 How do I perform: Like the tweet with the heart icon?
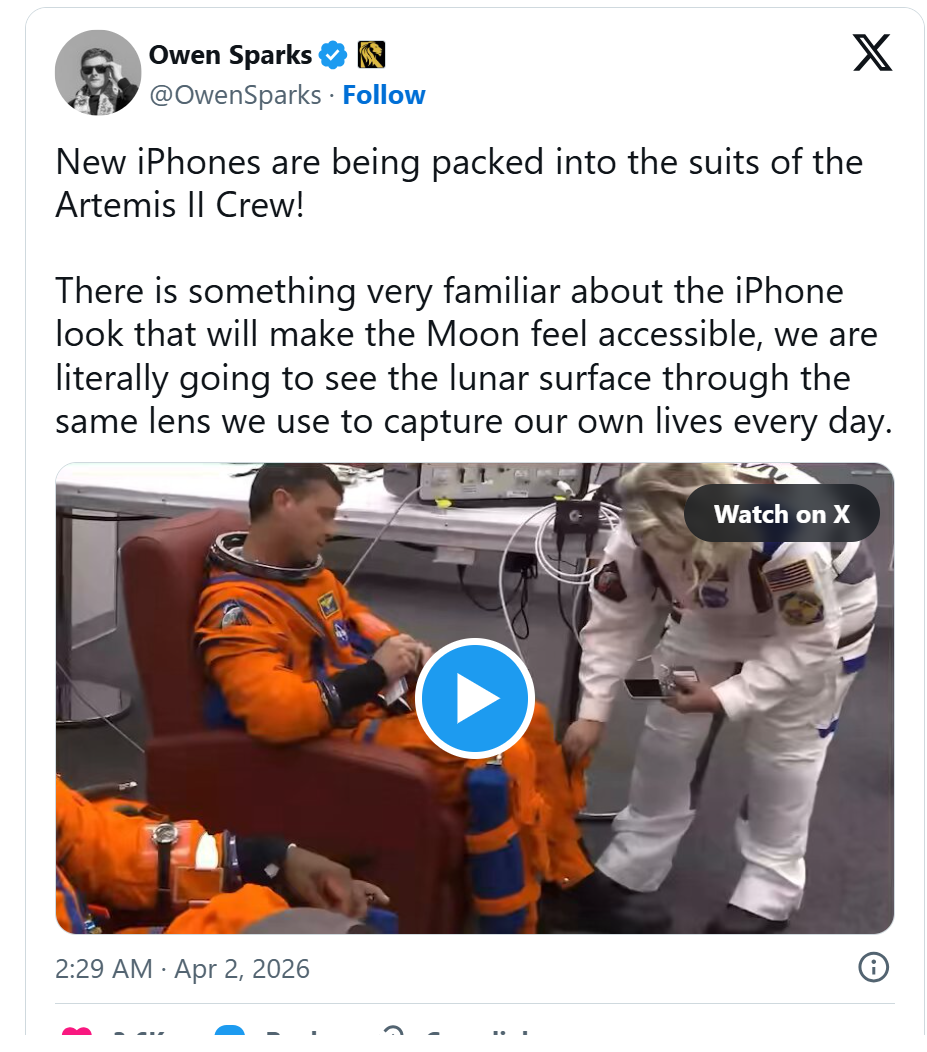point(77,1038)
